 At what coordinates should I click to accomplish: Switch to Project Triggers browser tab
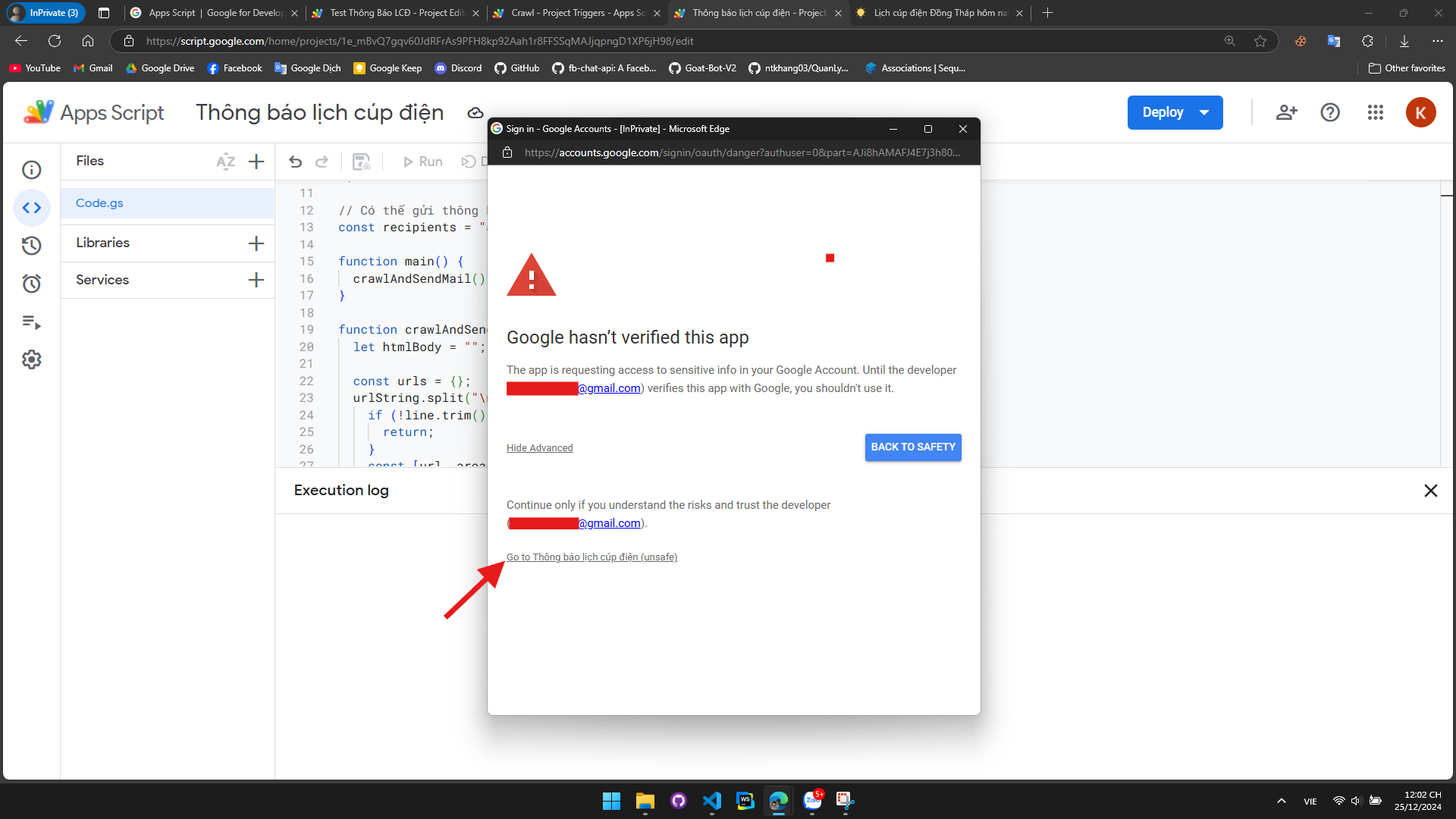(576, 13)
